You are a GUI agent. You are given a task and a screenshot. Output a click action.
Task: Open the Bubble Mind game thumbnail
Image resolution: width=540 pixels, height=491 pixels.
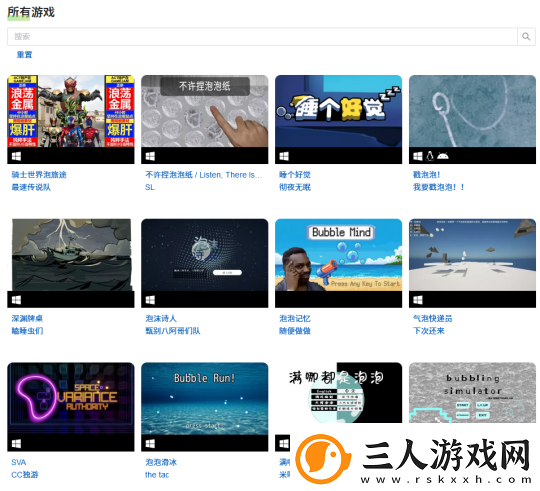click(338, 255)
